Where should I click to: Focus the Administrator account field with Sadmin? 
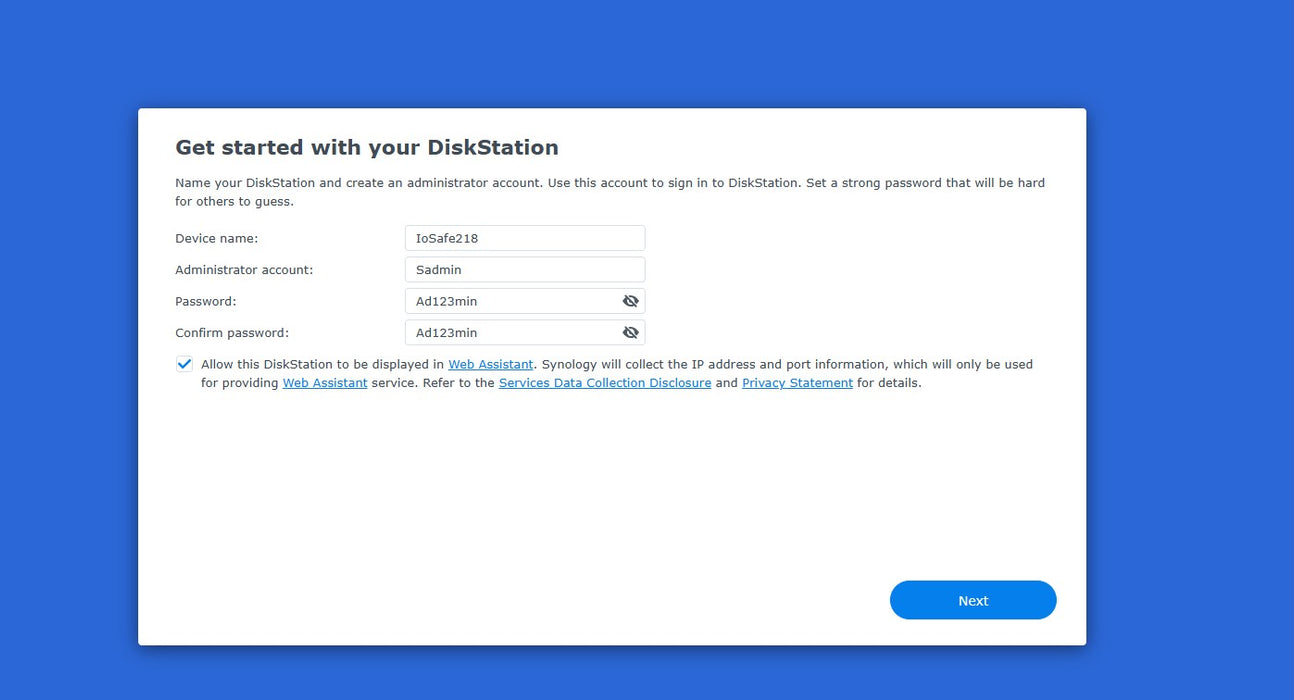coord(524,270)
